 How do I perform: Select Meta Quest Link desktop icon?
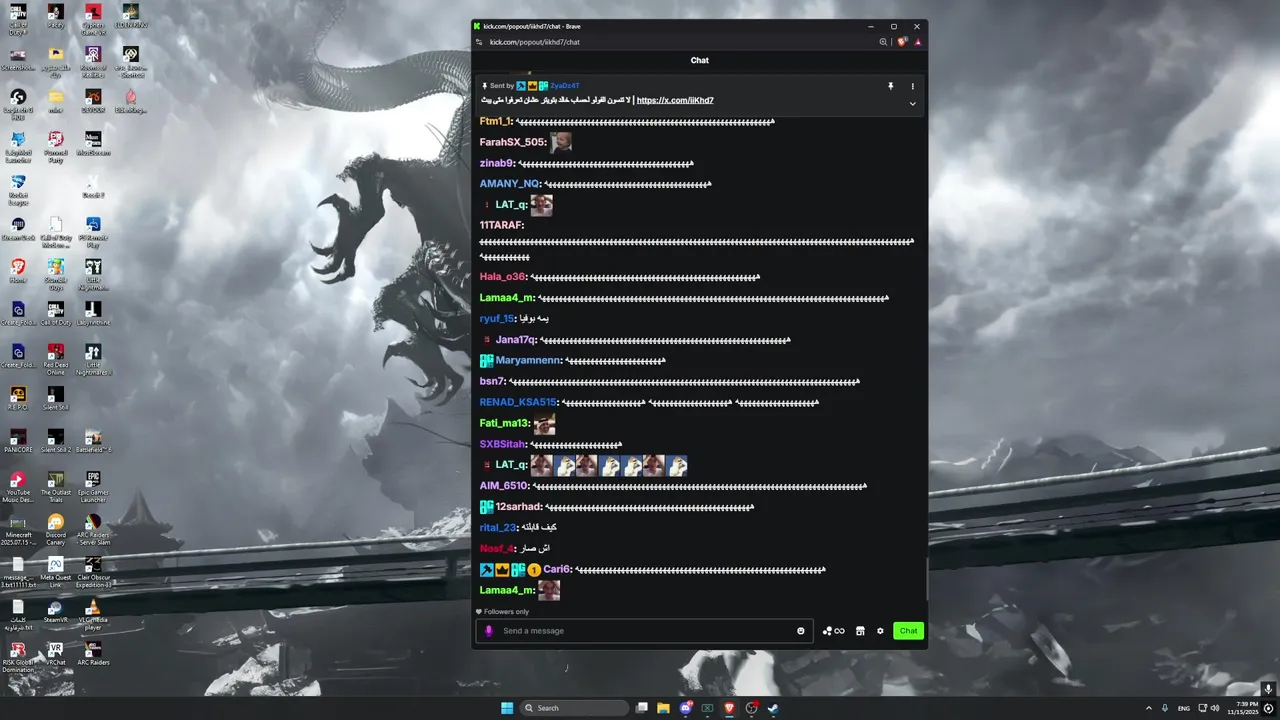pos(55,571)
